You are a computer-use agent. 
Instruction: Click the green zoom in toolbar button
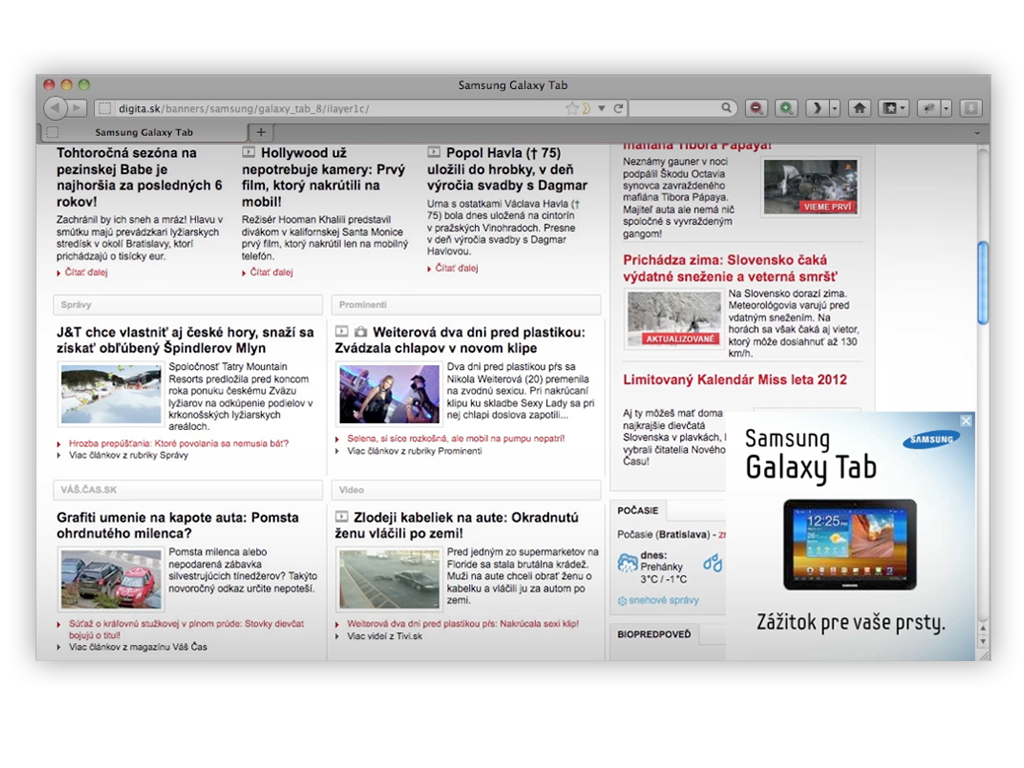tap(786, 108)
